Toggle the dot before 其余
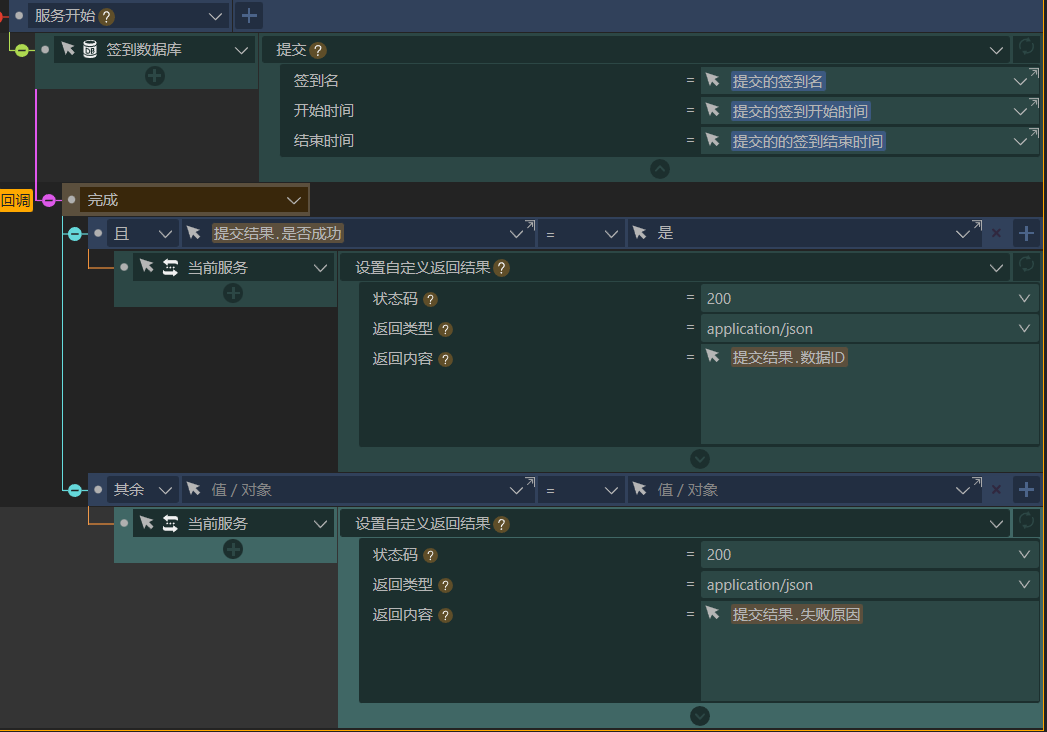This screenshot has width=1047, height=732. [98, 490]
